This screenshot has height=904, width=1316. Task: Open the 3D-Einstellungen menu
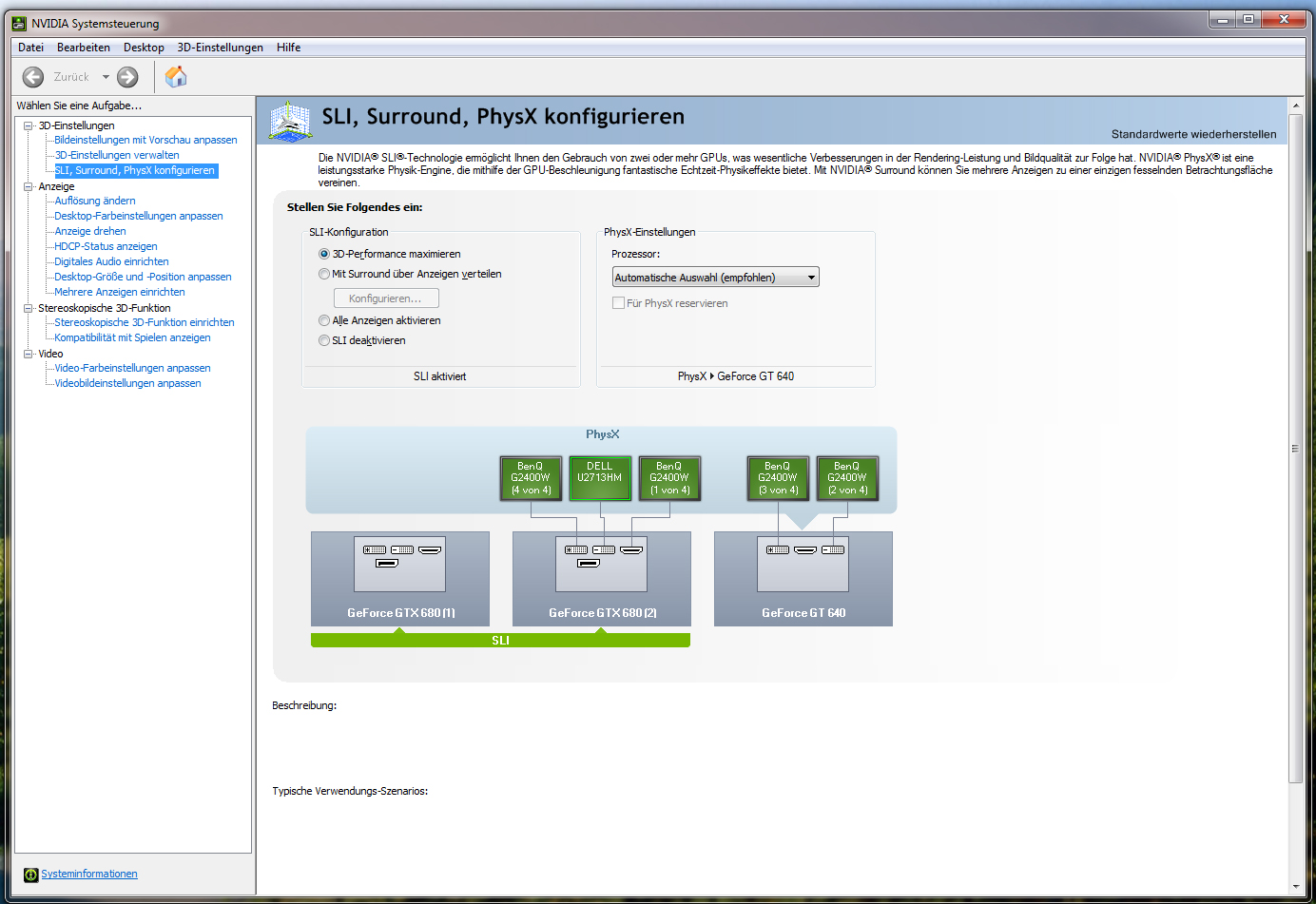(221, 48)
